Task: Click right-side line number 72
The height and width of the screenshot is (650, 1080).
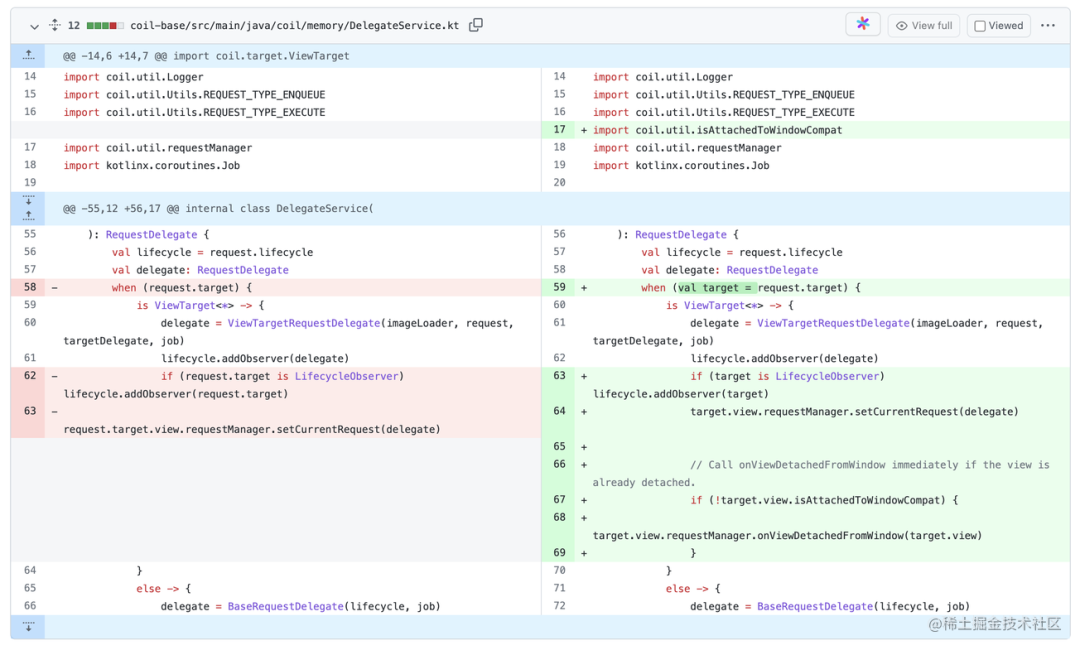Action: coord(559,606)
